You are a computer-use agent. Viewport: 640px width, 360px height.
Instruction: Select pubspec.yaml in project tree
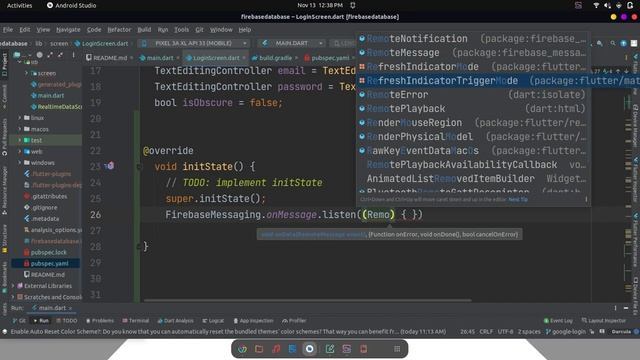[x=49, y=263]
